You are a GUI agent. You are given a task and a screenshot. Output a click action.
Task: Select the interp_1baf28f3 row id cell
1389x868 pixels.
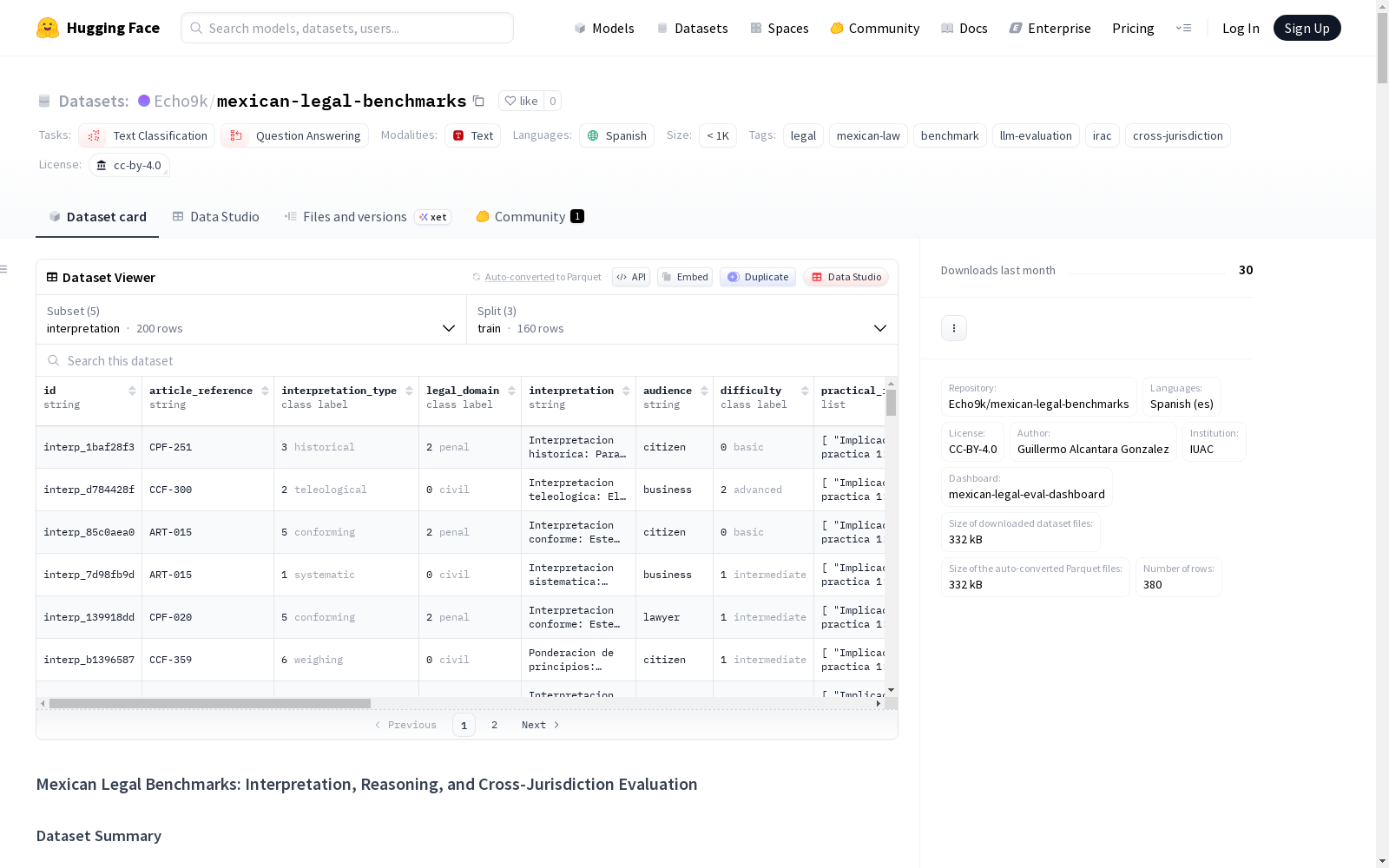point(89,447)
